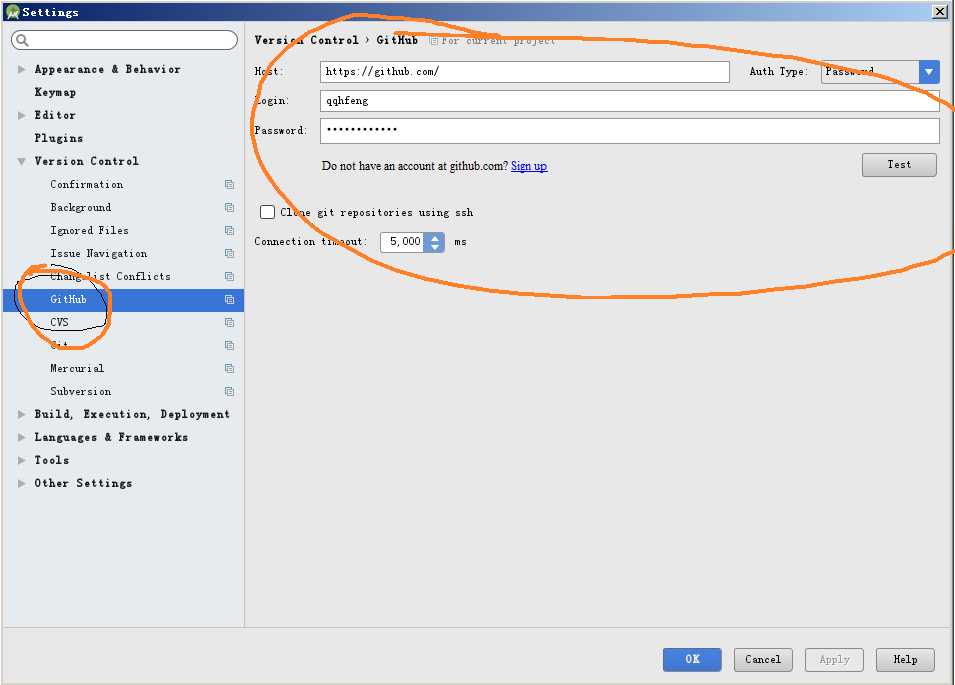
Task: Expand Other Settings section
Action: [x=21, y=483]
